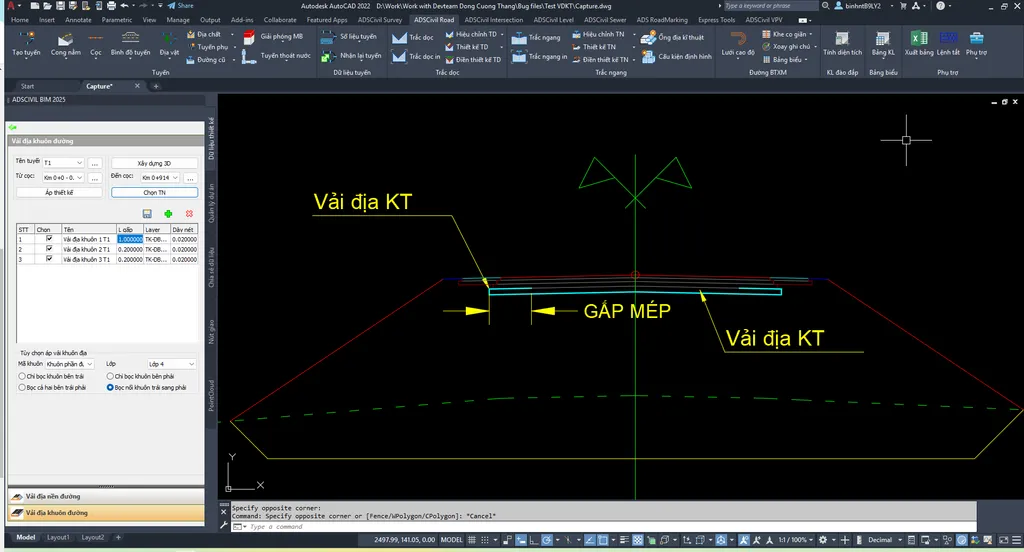The image size is (1024, 552).
Task: Select Chỉ bọc khuôn bên trái option
Action: pos(22,376)
